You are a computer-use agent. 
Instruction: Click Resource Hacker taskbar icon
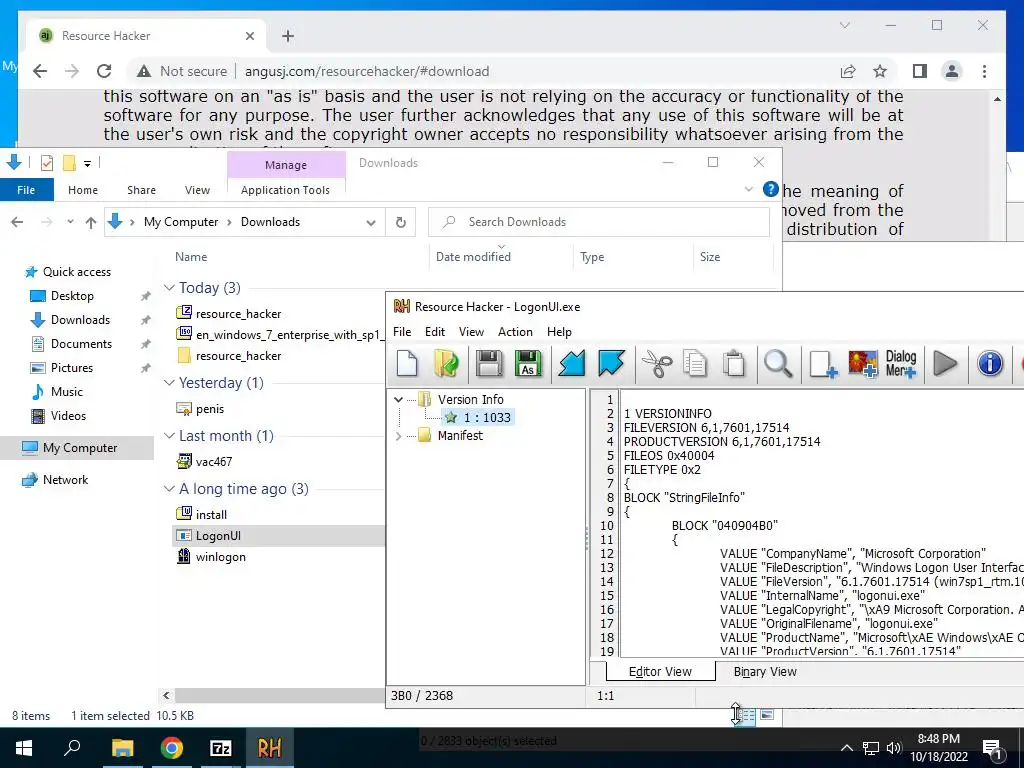tap(270, 748)
